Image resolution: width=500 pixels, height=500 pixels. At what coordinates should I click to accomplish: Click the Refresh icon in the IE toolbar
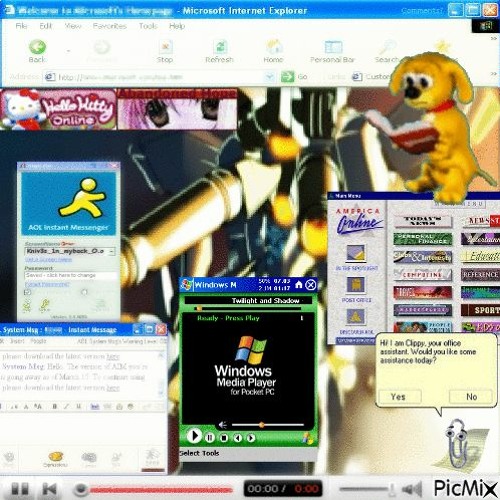[x=220, y=47]
